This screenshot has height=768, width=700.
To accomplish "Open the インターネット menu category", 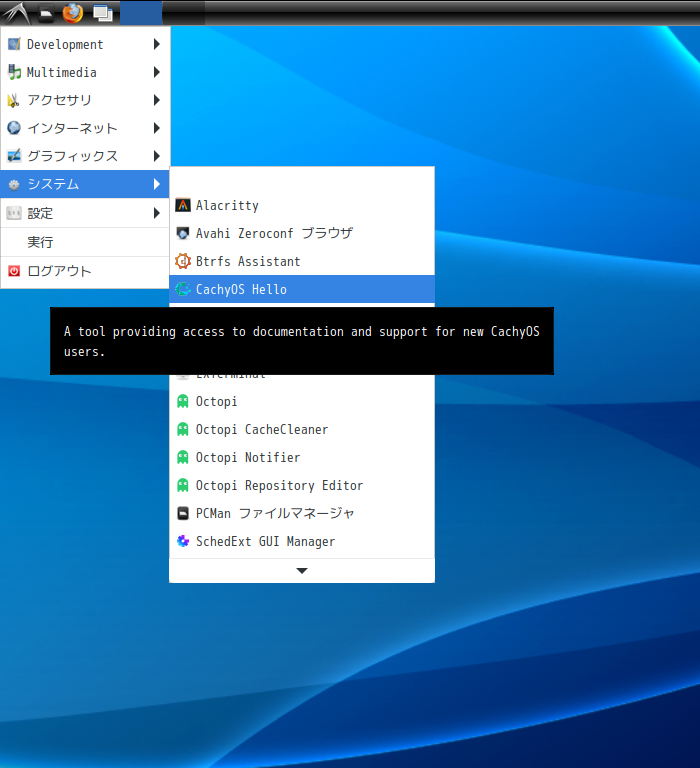I will point(85,128).
